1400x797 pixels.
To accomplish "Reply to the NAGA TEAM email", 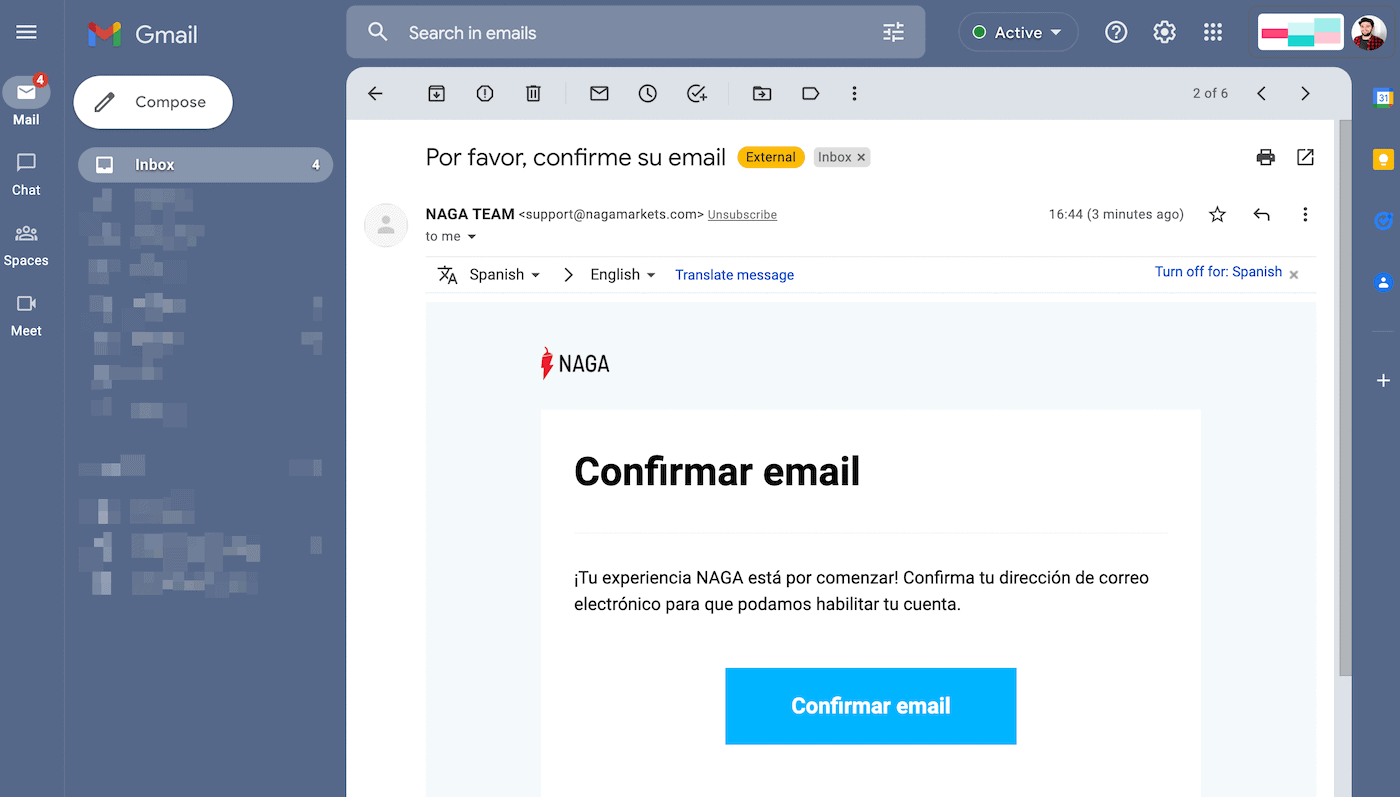I will click(1262, 214).
